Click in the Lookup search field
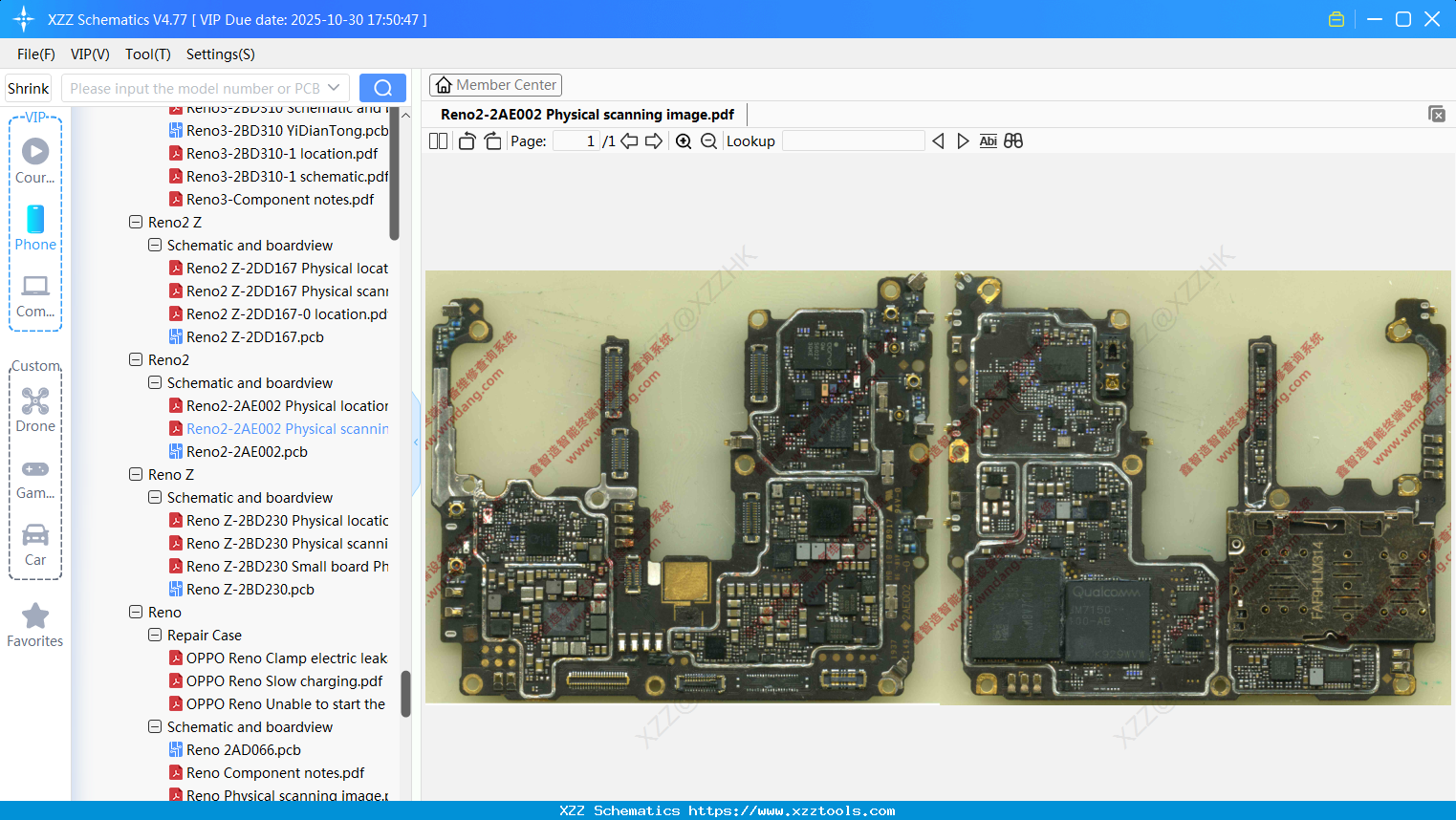The height and width of the screenshot is (820, 1456). tap(853, 141)
